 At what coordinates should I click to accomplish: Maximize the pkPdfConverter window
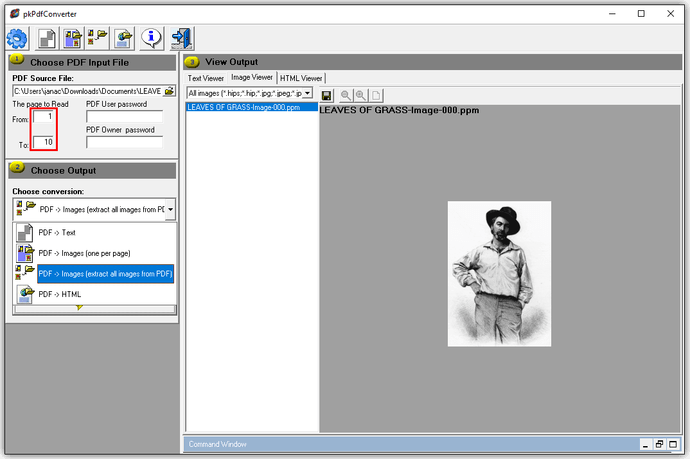point(641,14)
